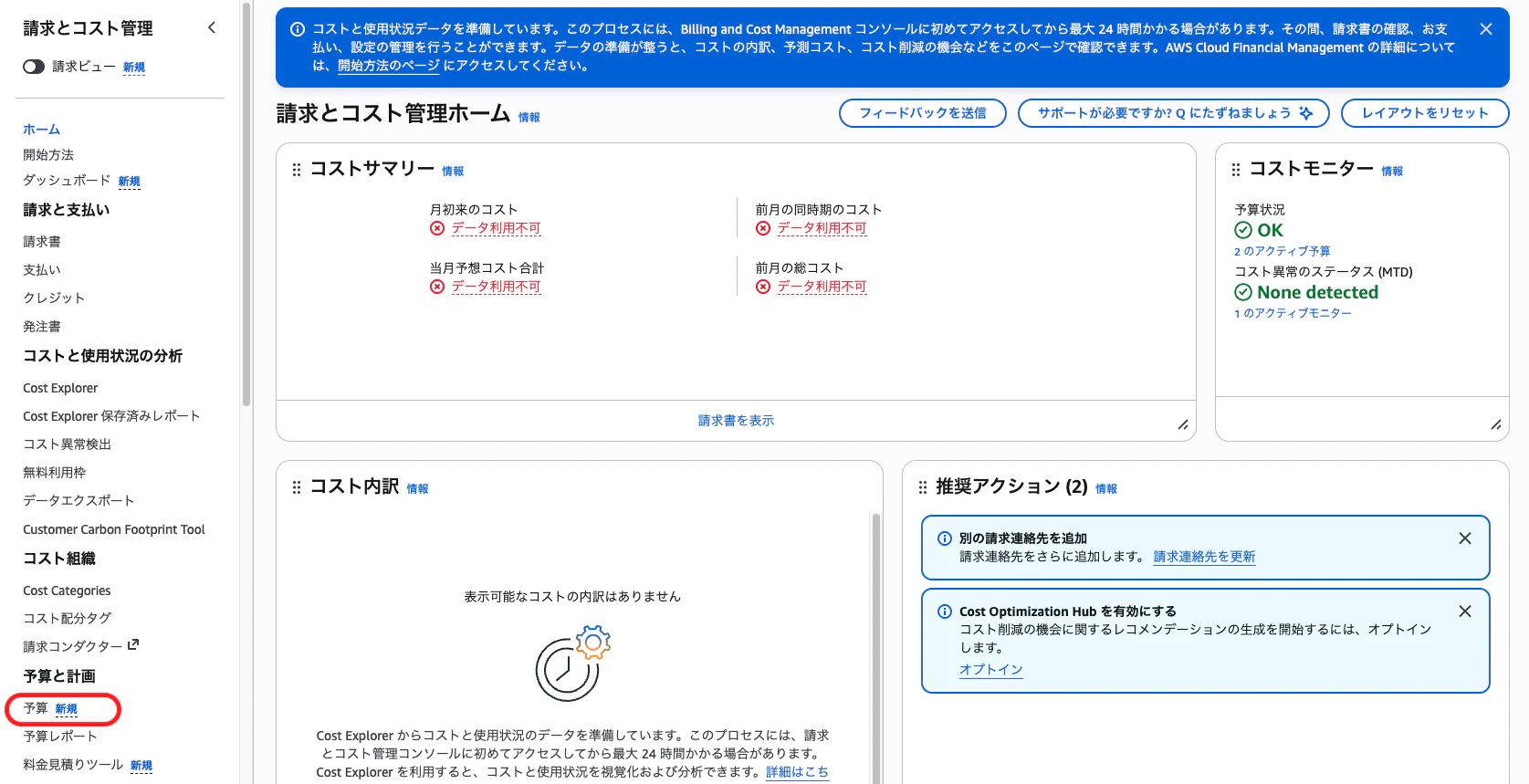Viewport: 1529px width, 784px height.
Task: Open データエクスポート in sidebar
Action: [79, 501]
